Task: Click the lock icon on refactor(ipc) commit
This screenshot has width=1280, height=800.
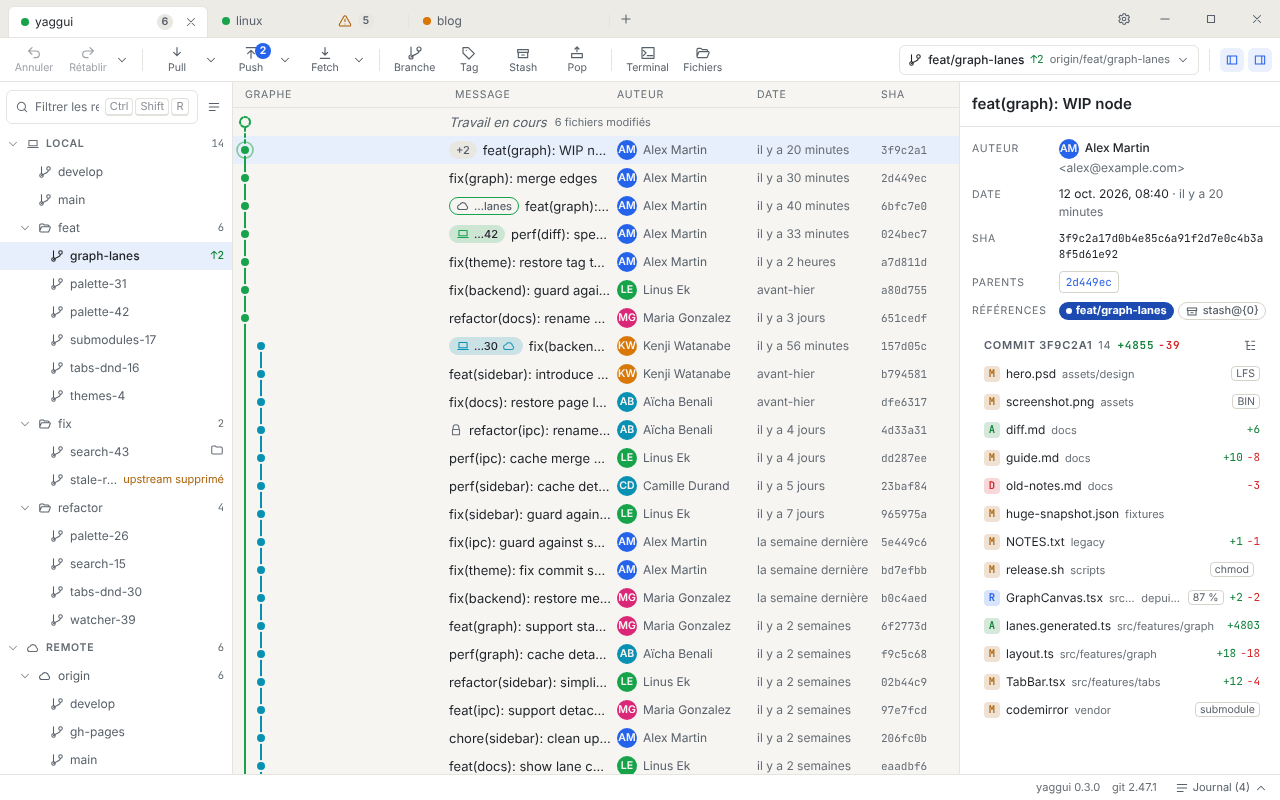Action: pyautogui.click(x=456, y=430)
